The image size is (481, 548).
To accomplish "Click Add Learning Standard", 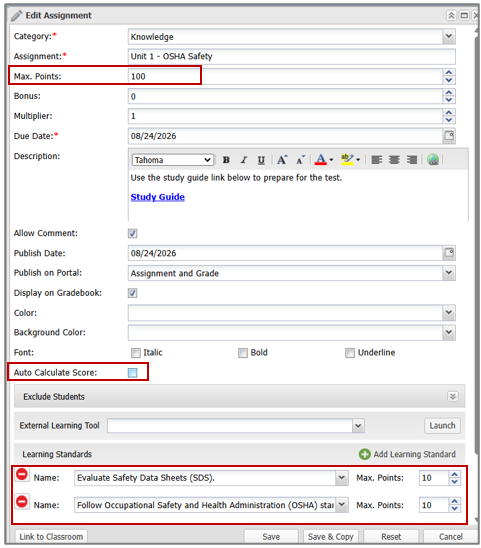I will [407, 454].
